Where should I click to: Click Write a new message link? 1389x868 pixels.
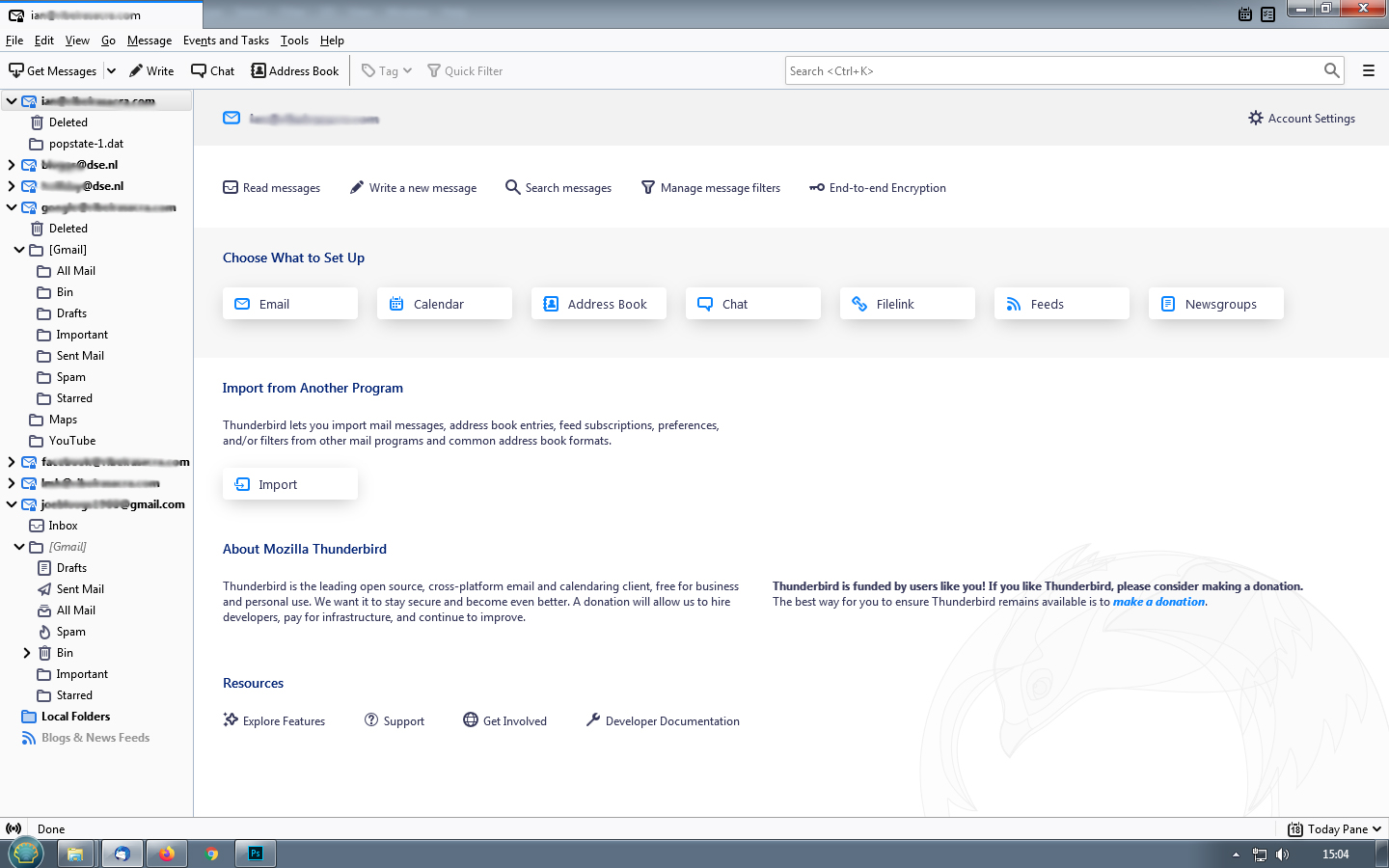pos(413,188)
